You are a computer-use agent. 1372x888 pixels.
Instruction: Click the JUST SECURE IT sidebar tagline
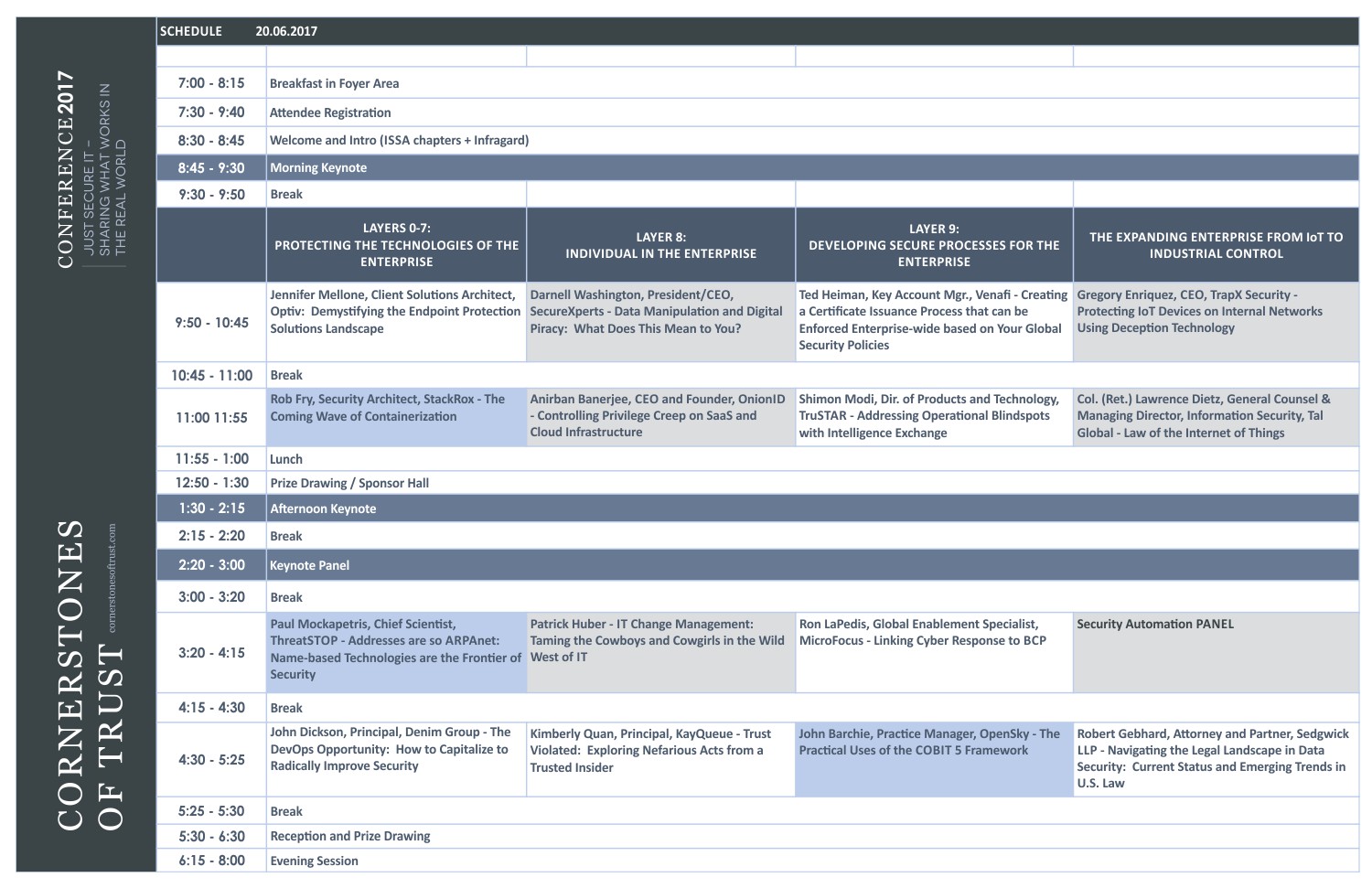104,169
